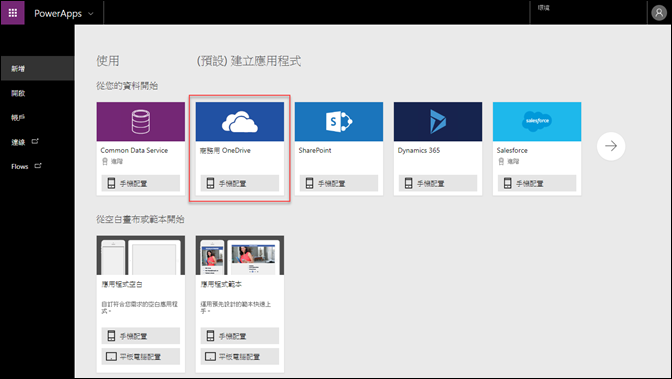Open the third left sidebar item, below 開啟
Screen dimensions: 672x379
coord(37,117)
